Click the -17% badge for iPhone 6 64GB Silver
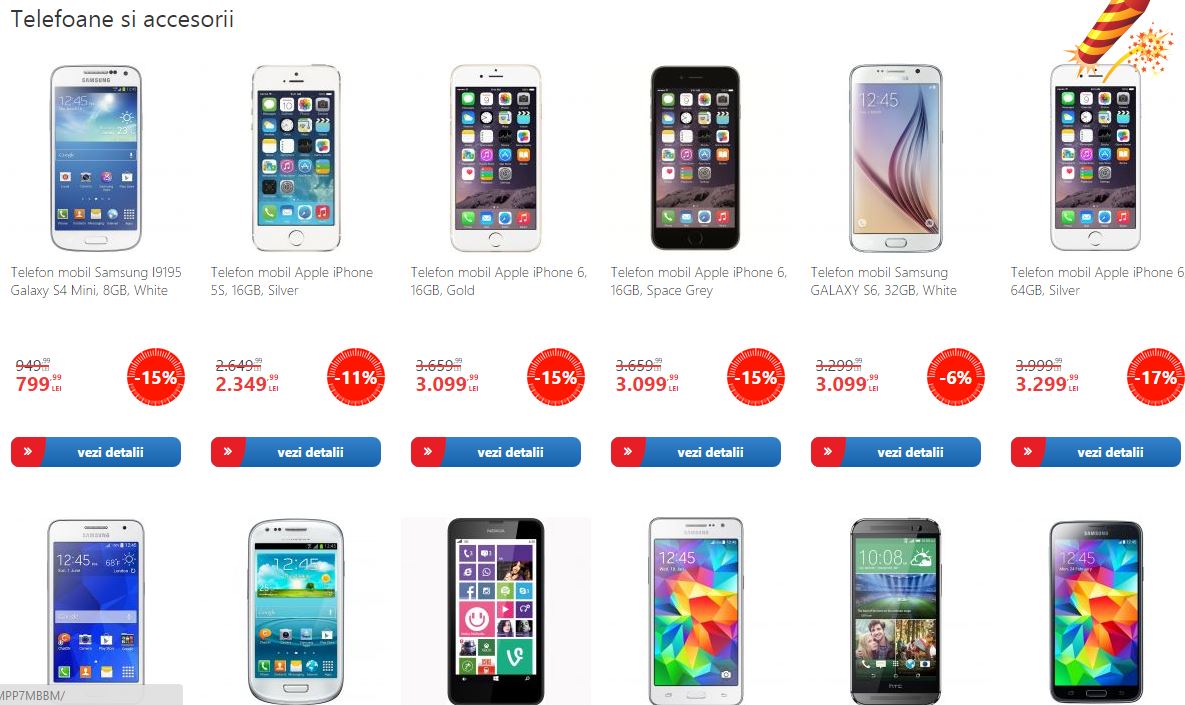Image resolution: width=1185 pixels, height=705 pixels. 1156,376
